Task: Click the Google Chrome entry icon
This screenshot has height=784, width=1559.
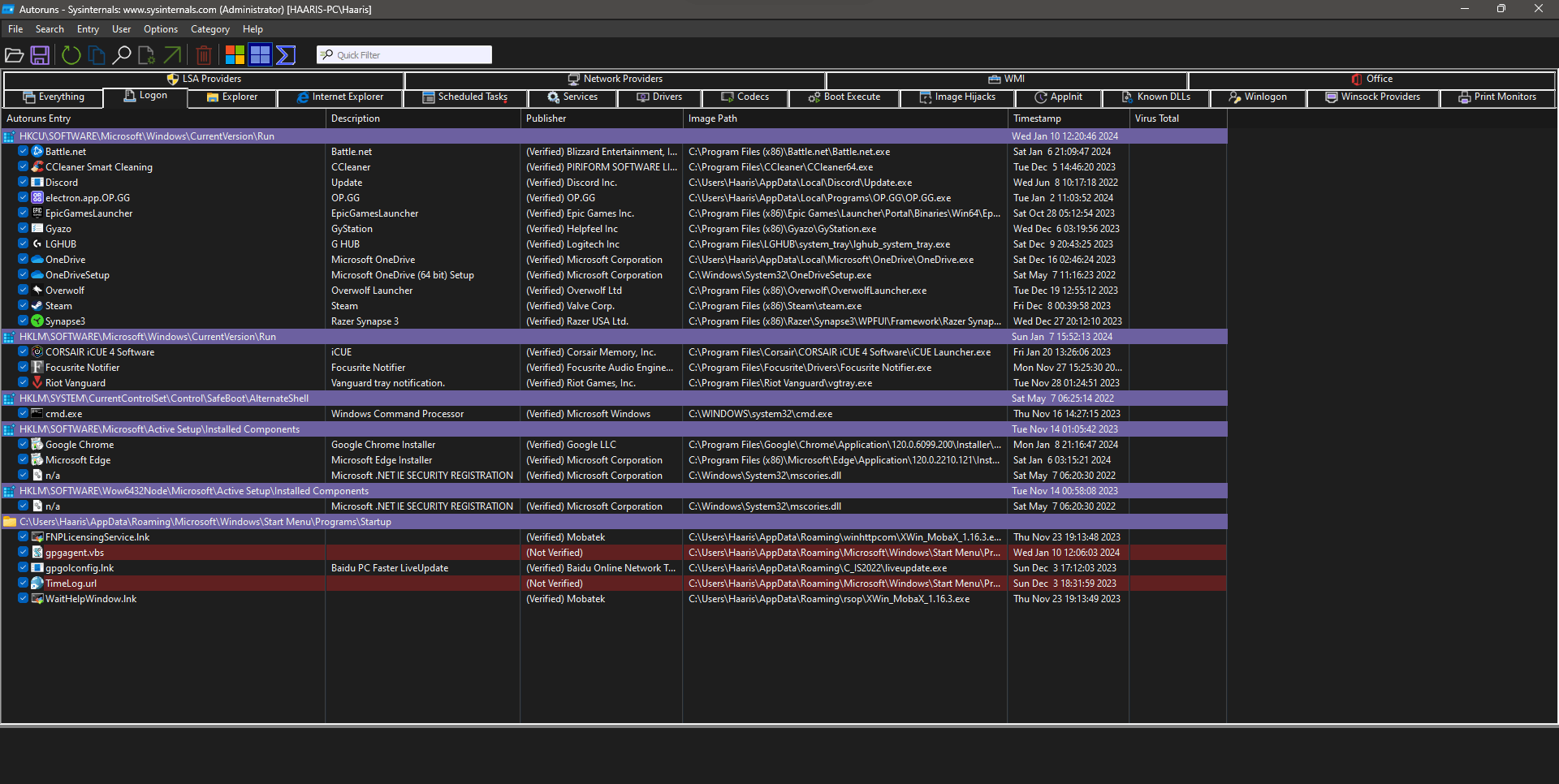Action: pyautogui.click(x=37, y=445)
